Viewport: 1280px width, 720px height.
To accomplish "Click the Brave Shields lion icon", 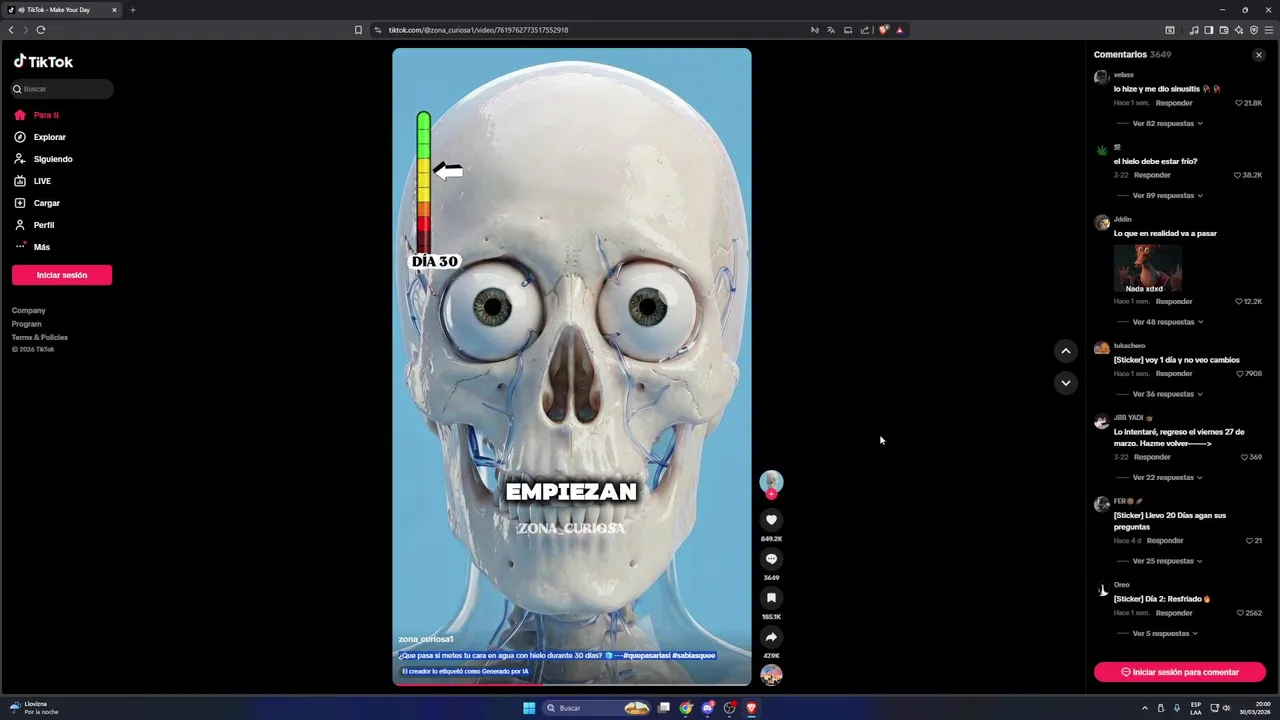I will (x=883, y=30).
